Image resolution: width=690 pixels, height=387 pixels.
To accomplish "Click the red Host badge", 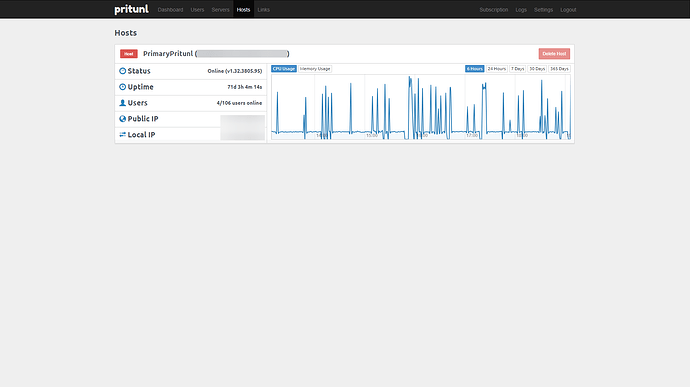I will point(128,54).
